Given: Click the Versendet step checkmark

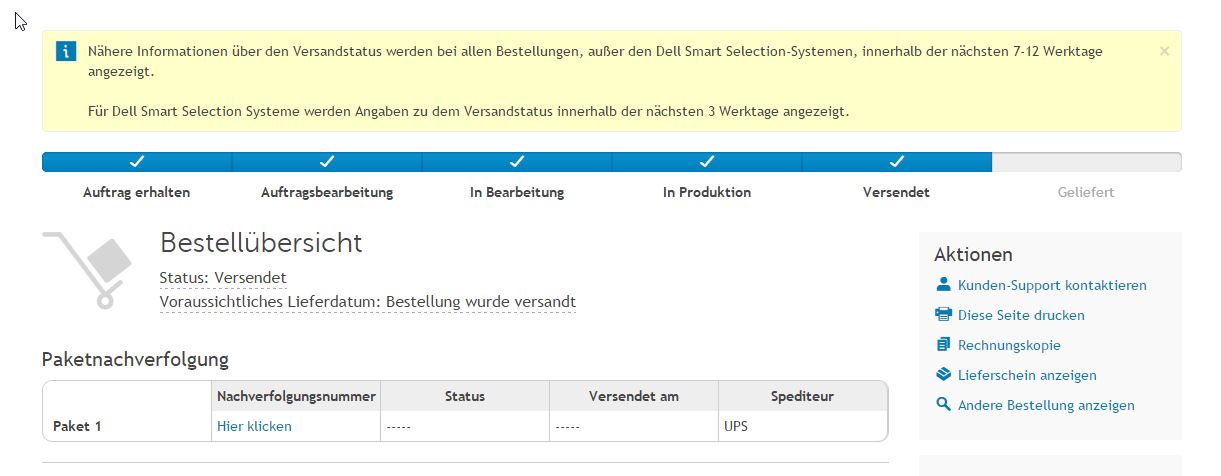Looking at the screenshot, I should click(x=897, y=162).
